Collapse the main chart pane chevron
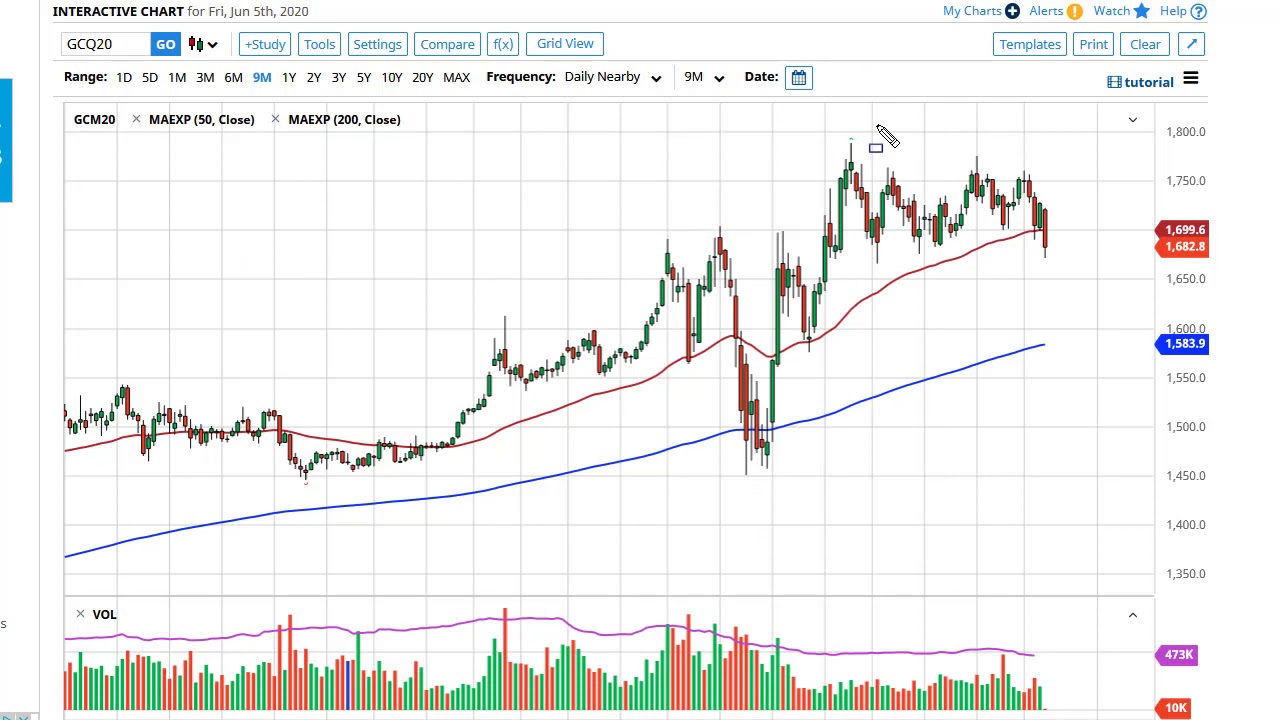Screen dimensions: 1280x720 [x=1133, y=120]
